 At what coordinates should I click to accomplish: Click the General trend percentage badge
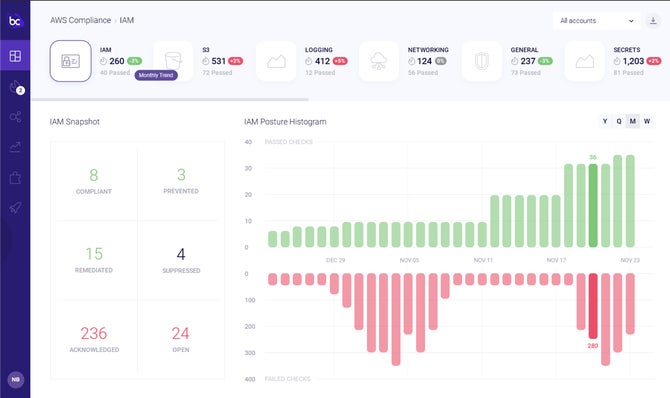[x=545, y=61]
